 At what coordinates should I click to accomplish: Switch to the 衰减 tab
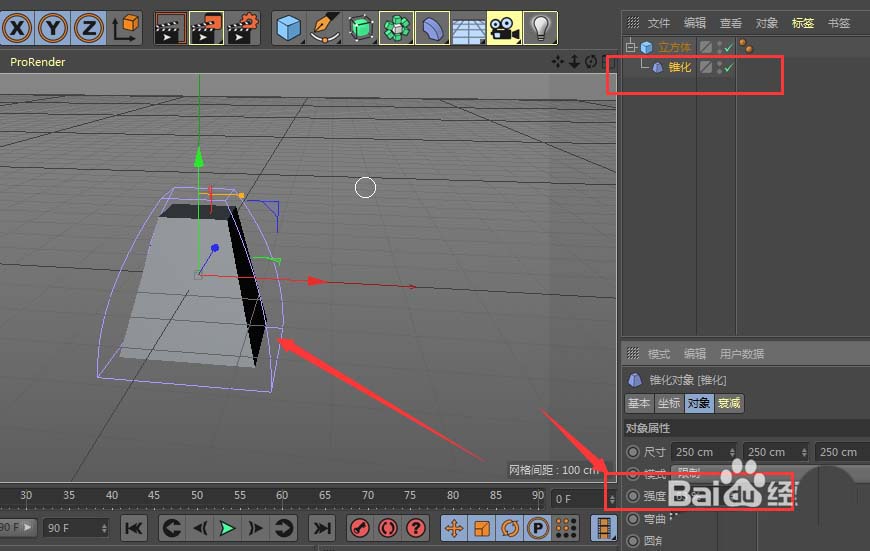click(x=729, y=403)
